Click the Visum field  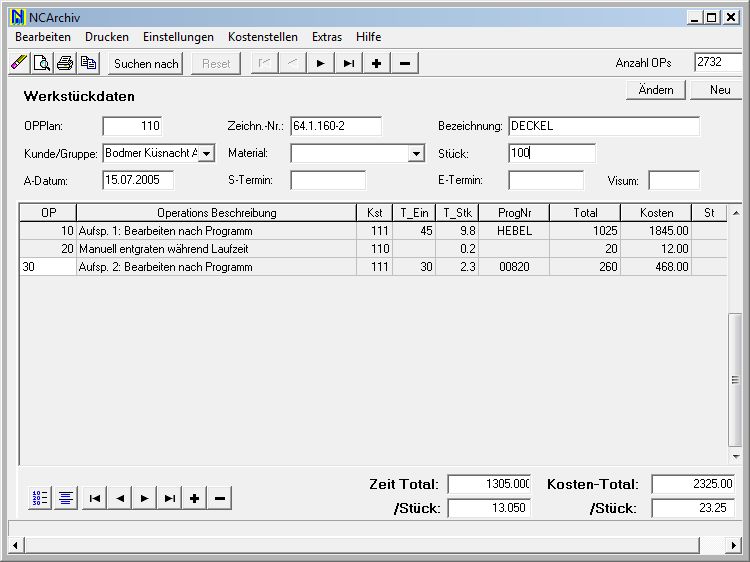point(674,180)
